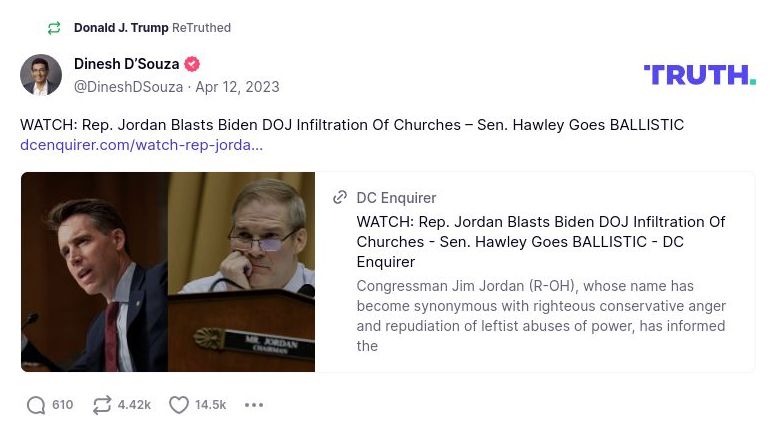
Task: Click the ReTruth arrows icon below post
Action: pyautogui.click(x=101, y=405)
